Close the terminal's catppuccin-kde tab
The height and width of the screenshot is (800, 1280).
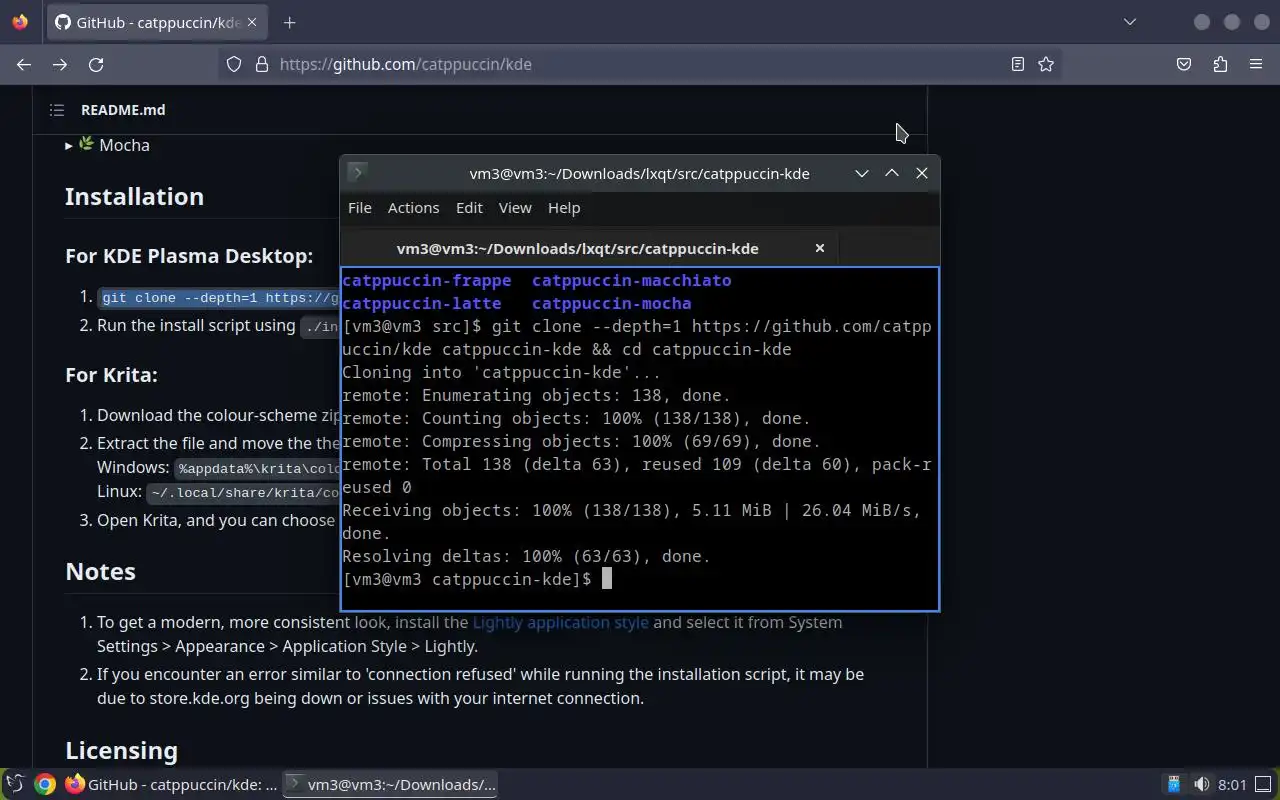tap(820, 248)
